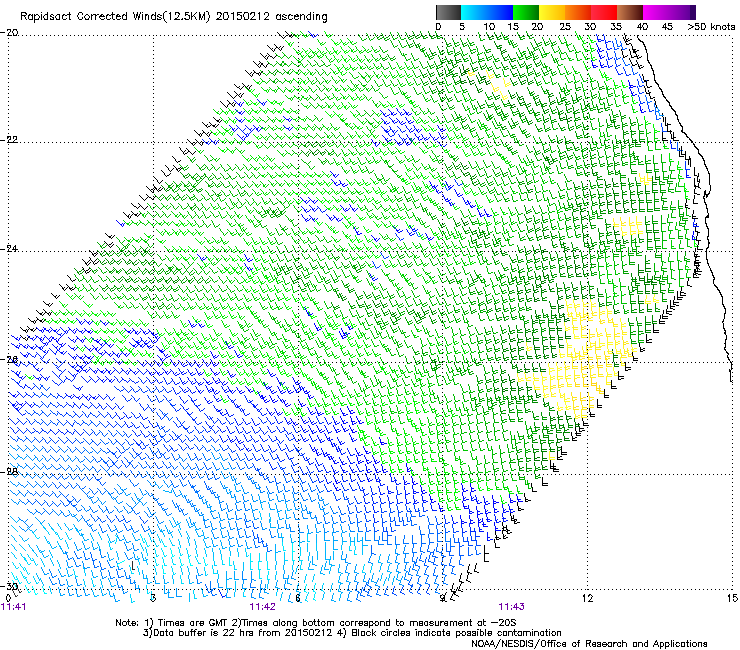The width and height of the screenshot is (740, 650).
Task: Click the '-28' latitude axis label
Action: click(x=9, y=471)
